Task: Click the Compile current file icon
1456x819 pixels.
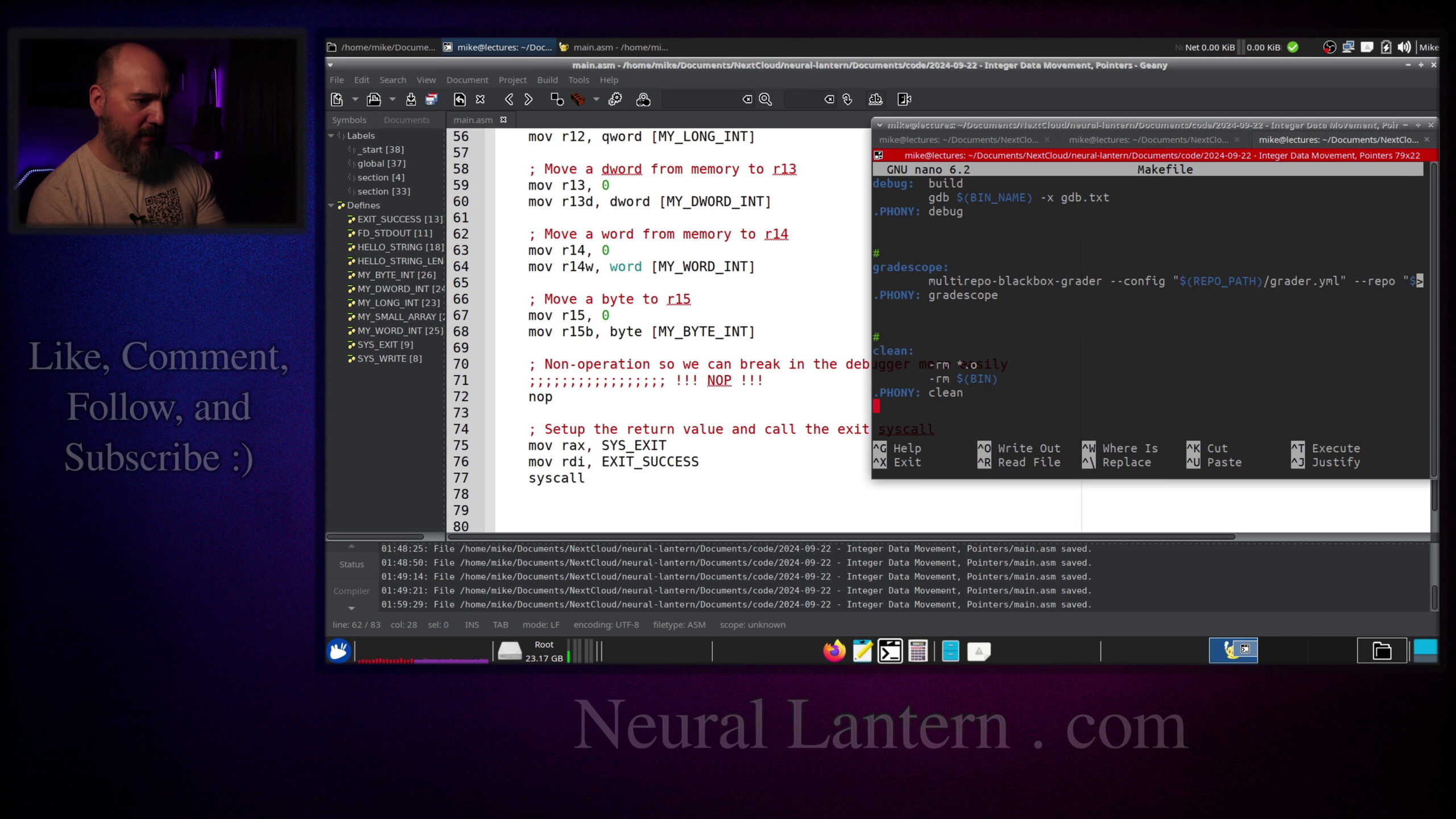Action: coord(557,100)
